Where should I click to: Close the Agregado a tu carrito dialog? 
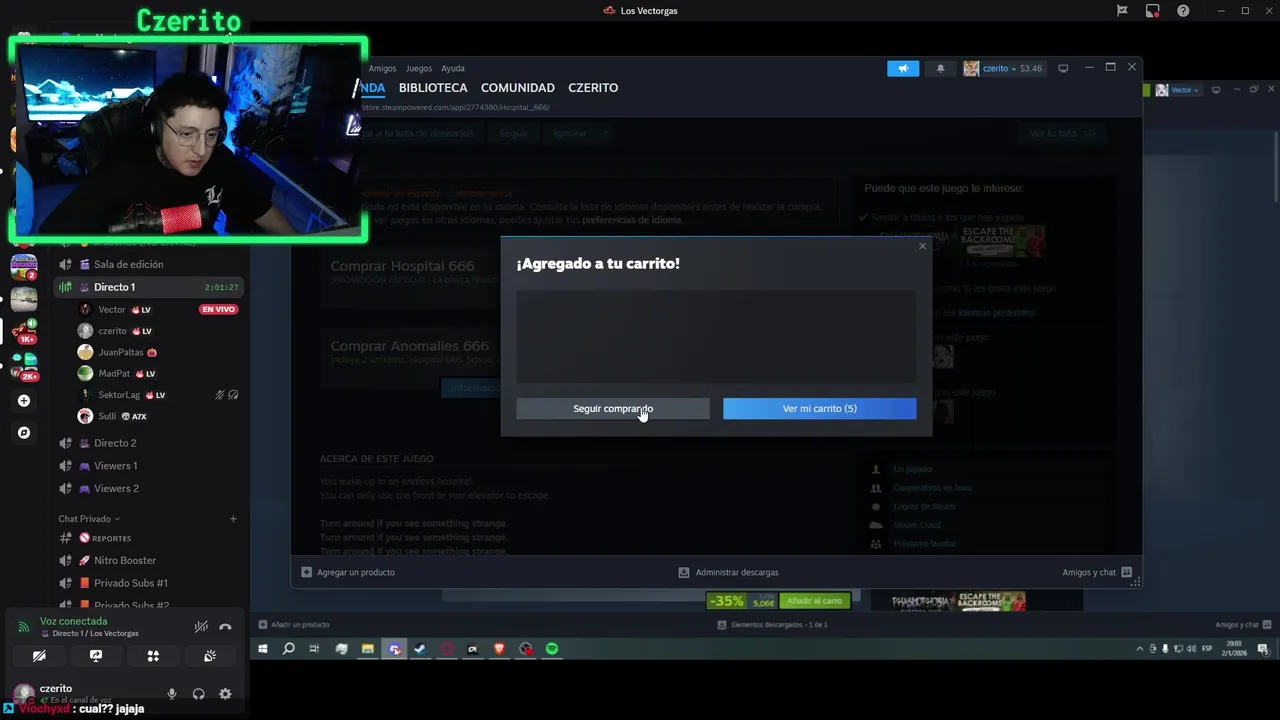(922, 246)
